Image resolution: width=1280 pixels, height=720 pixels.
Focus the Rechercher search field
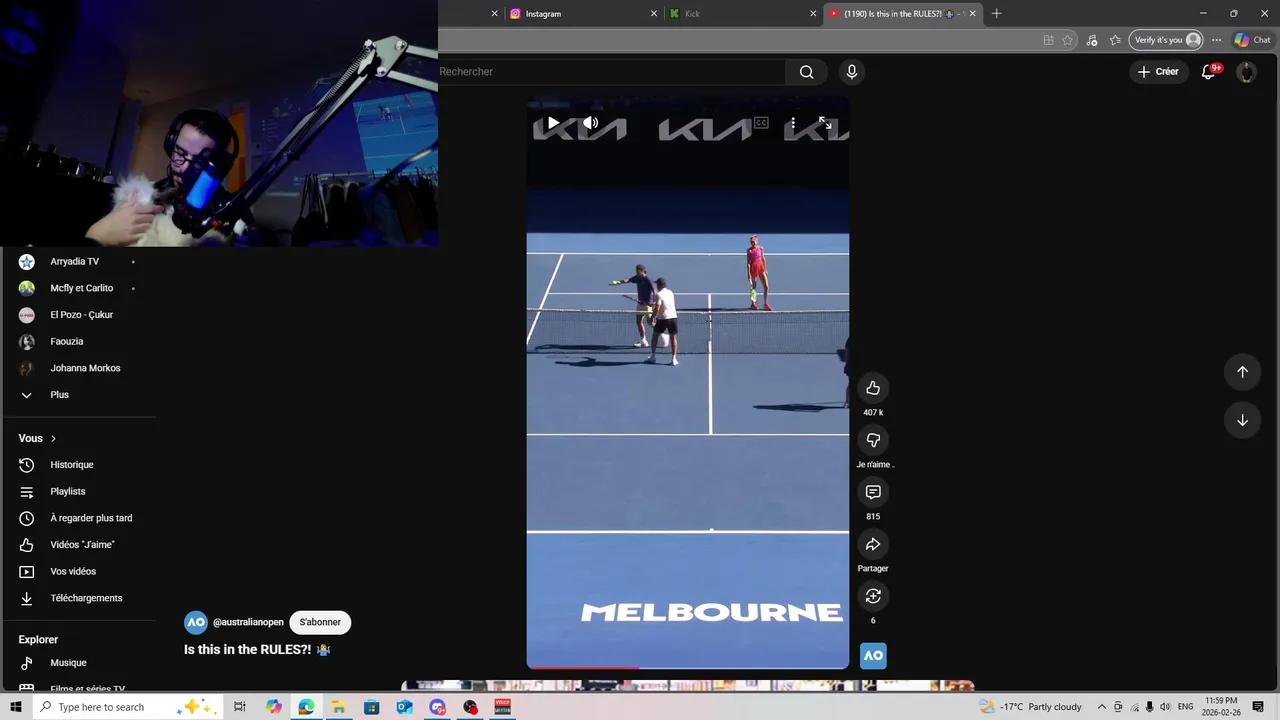tap(610, 72)
